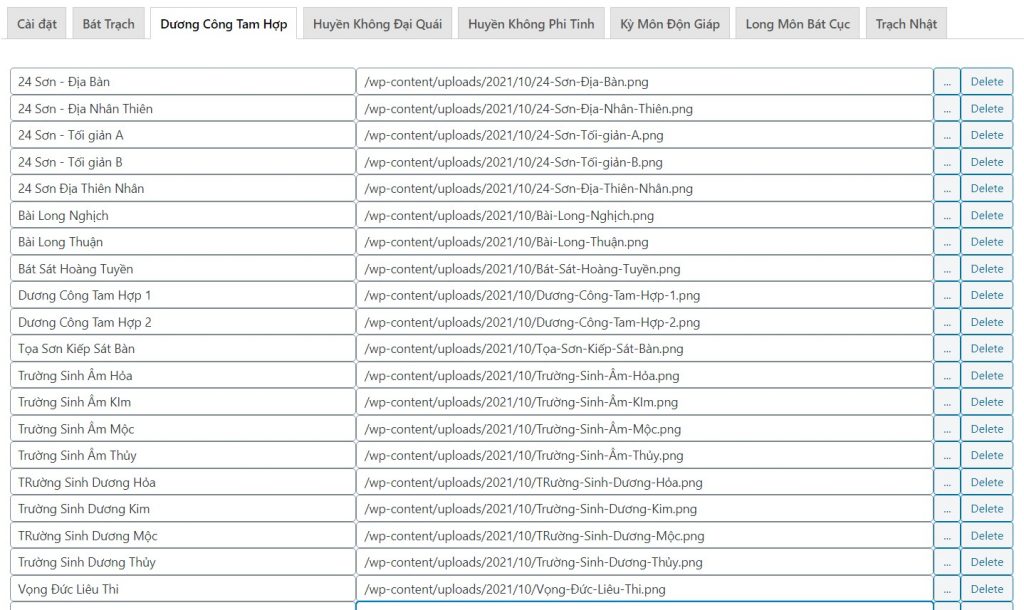Viewport: 1024px width, 610px height.
Task: Click browse button for 24 Sơn - Địa Bàn row
Action: 946,82
